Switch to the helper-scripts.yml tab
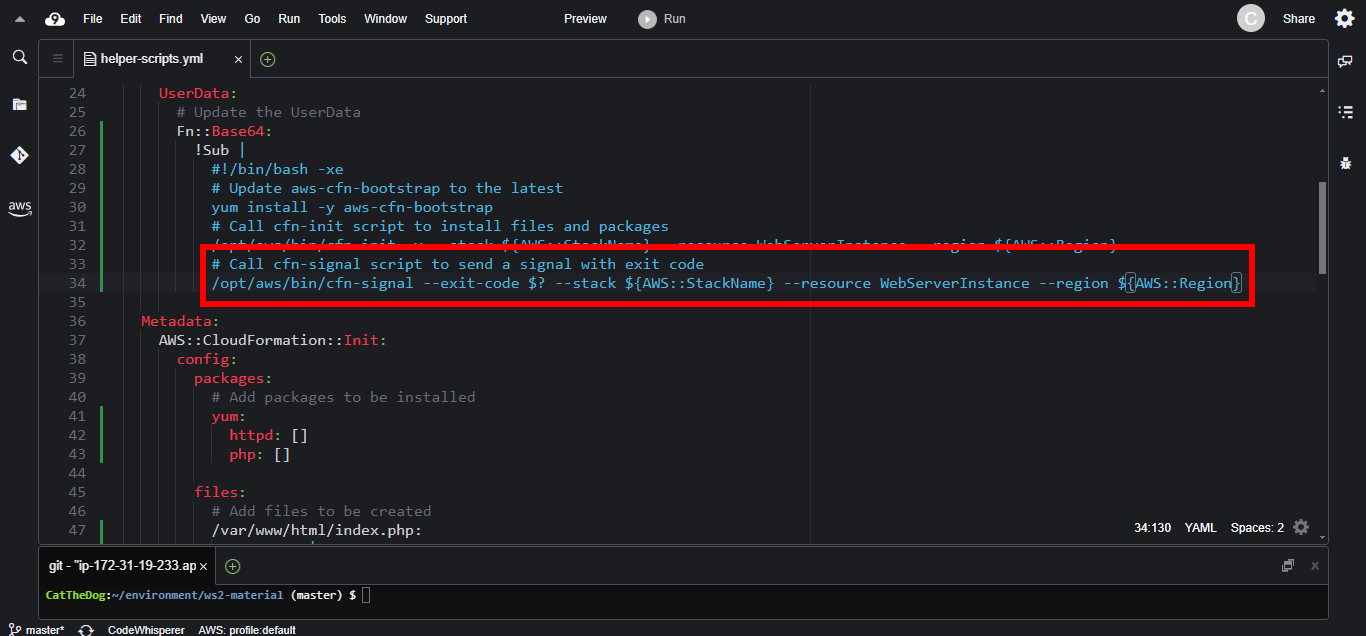This screenshot has width=1366, height=636. pyautogui.click(x=150, y=59)
